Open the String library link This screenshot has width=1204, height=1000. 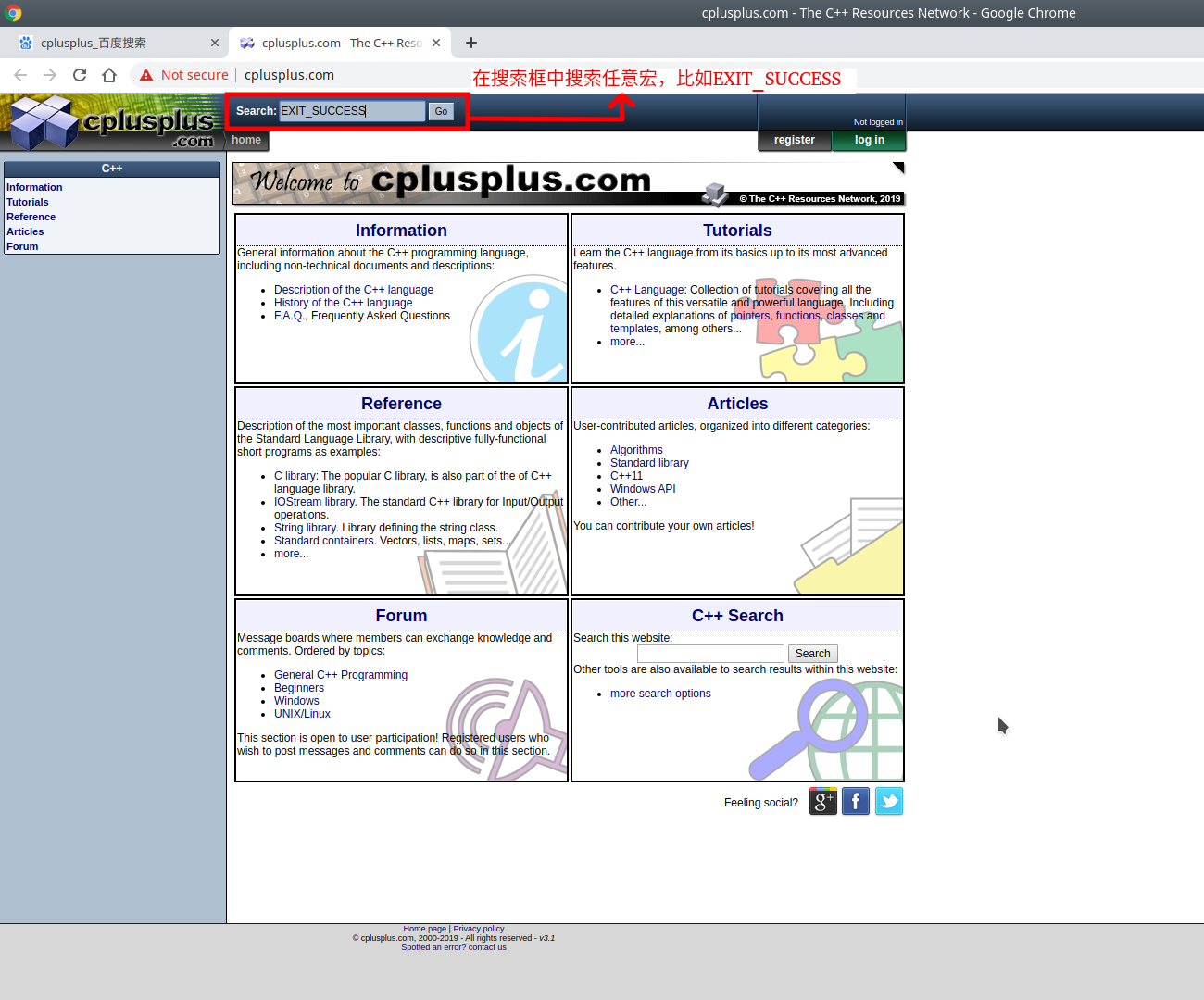(x=305, y=528)
